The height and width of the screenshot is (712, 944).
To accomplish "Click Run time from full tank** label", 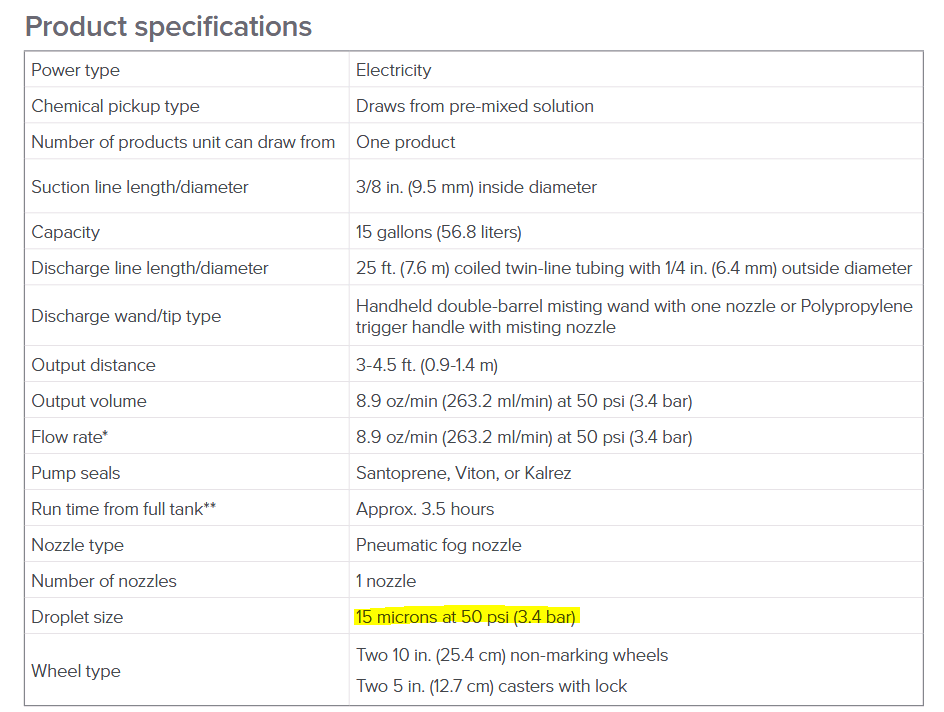I will click(123, 509).
